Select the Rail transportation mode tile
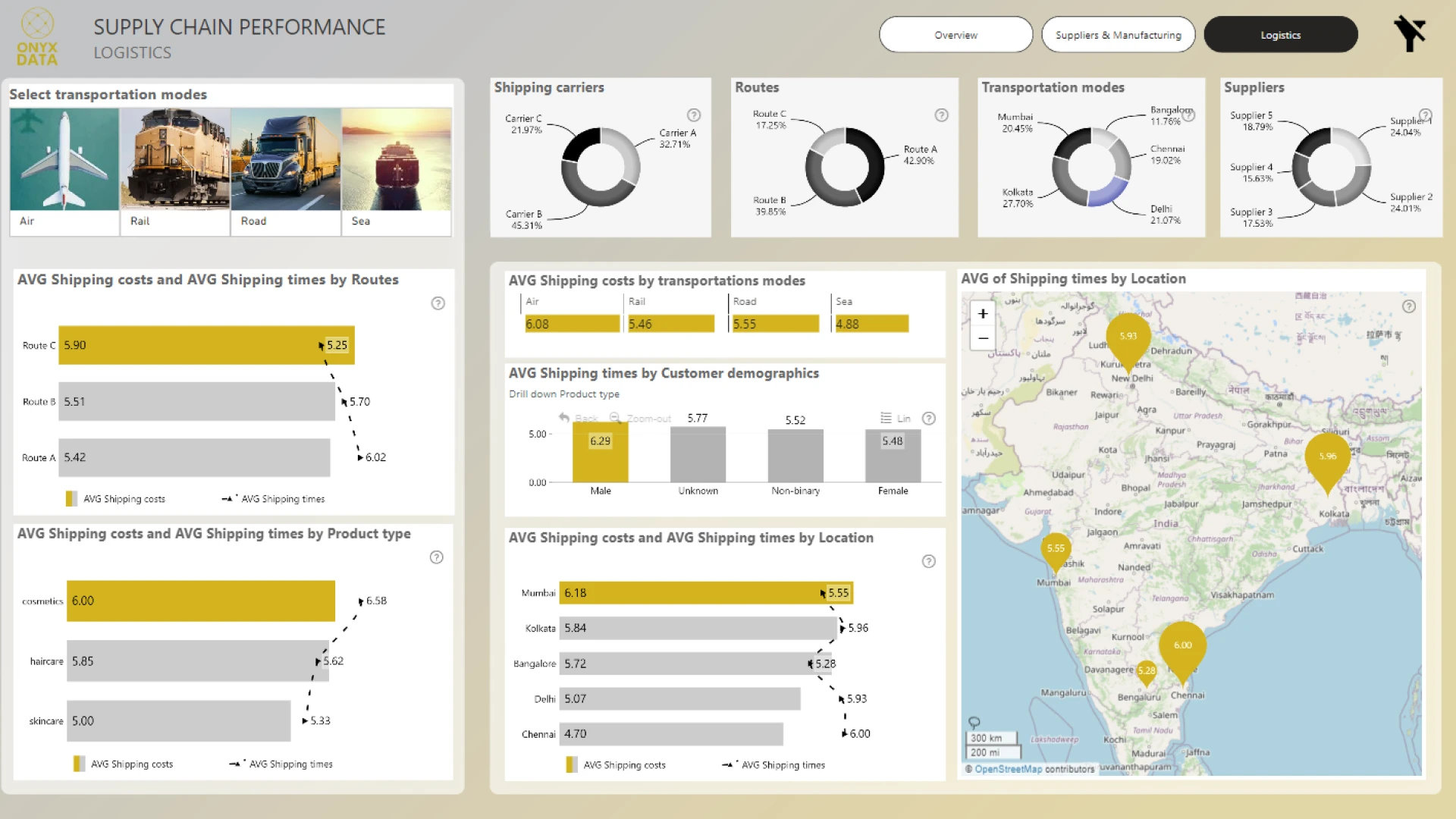This screenshot has height=819, width=1456. [175, 171]
